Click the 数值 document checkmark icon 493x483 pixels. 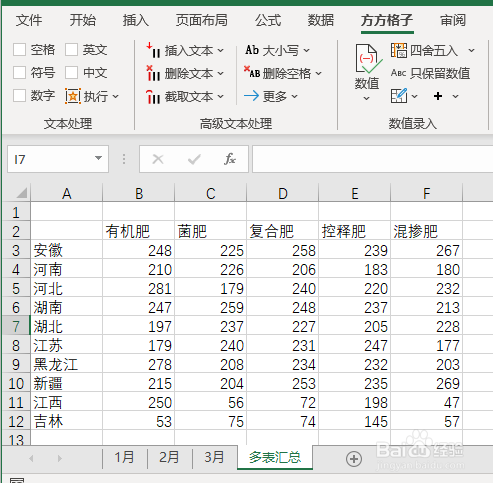[x=368, y=59]
